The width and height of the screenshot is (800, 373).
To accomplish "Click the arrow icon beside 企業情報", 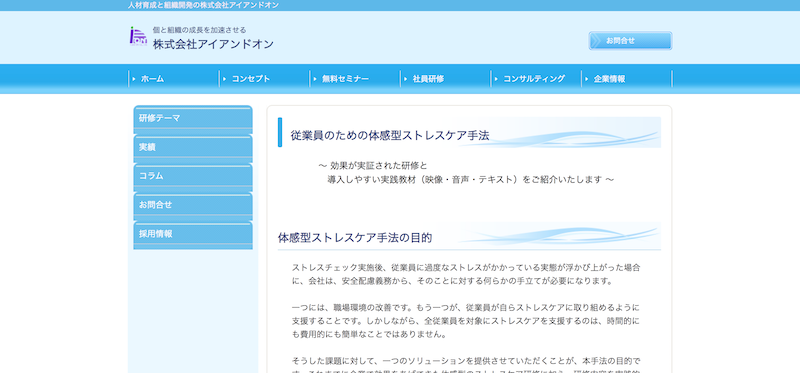I will coord(587,79).
